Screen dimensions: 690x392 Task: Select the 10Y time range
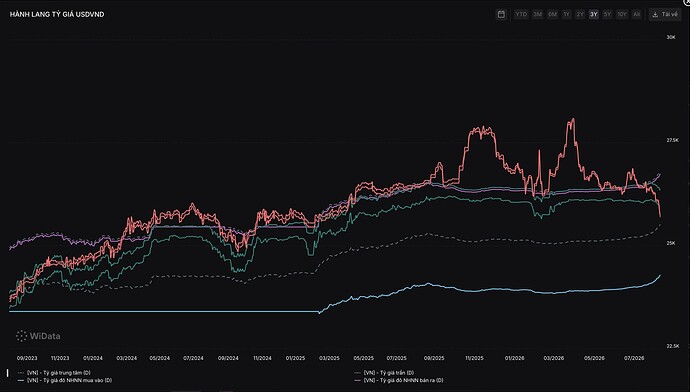point(622,15)
